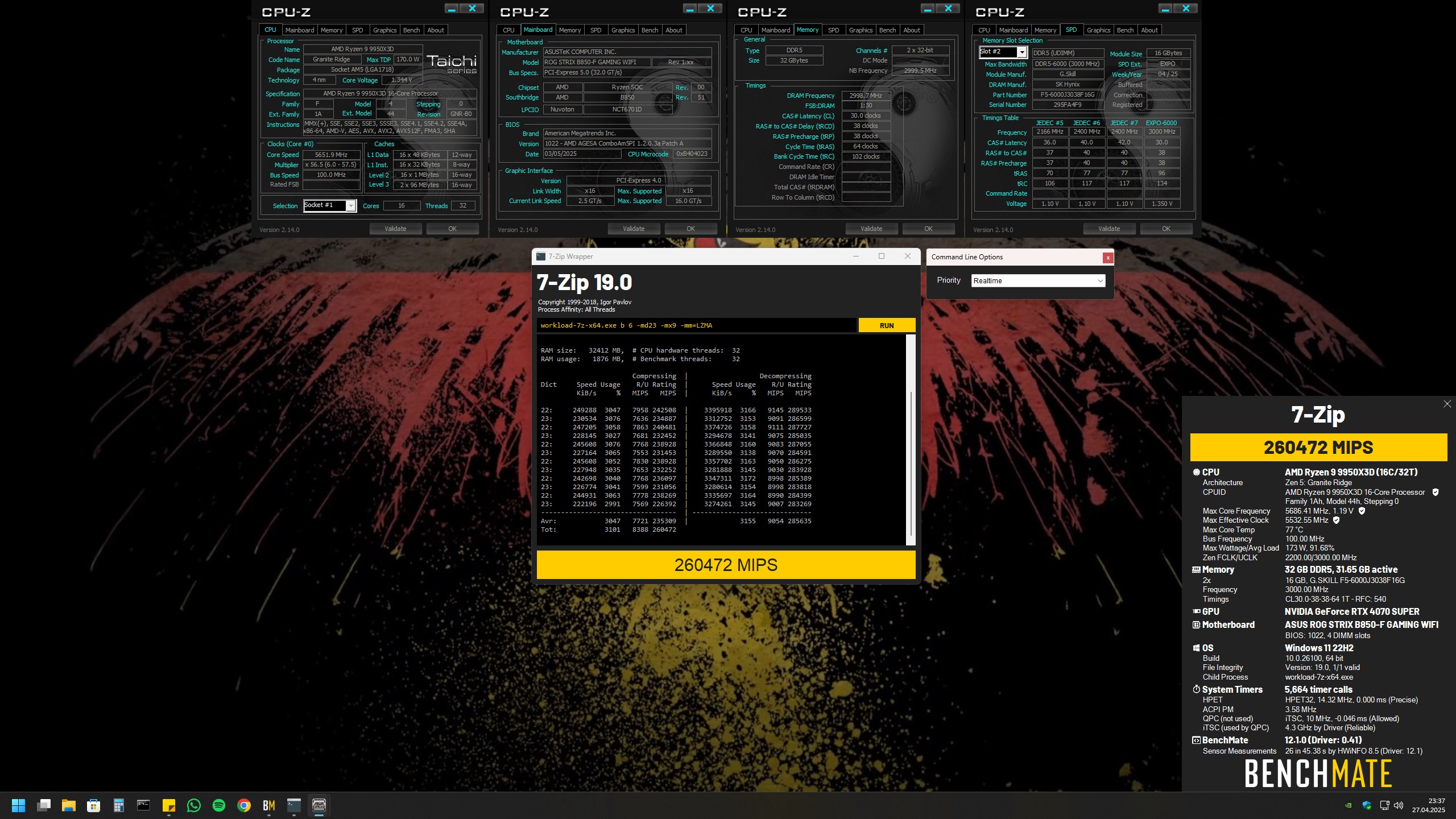1456x819 pixels.
Task: Click the Core Speed value 5651.9 MHz
Action: (331, 155)
